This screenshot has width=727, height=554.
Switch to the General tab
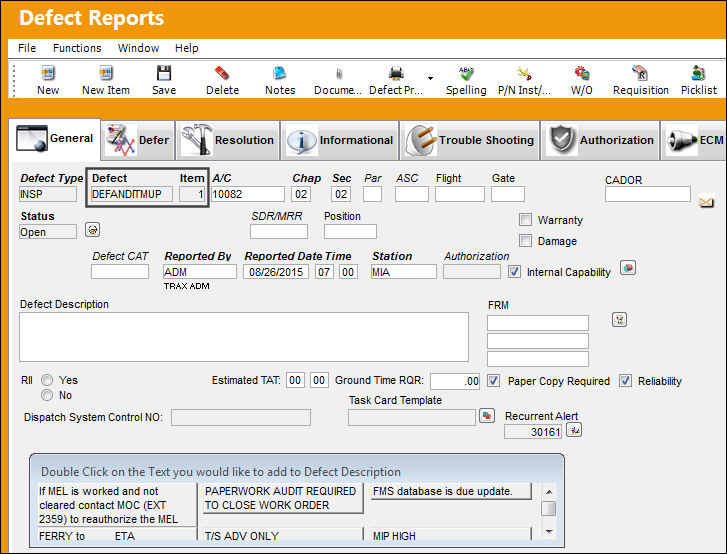55,139
